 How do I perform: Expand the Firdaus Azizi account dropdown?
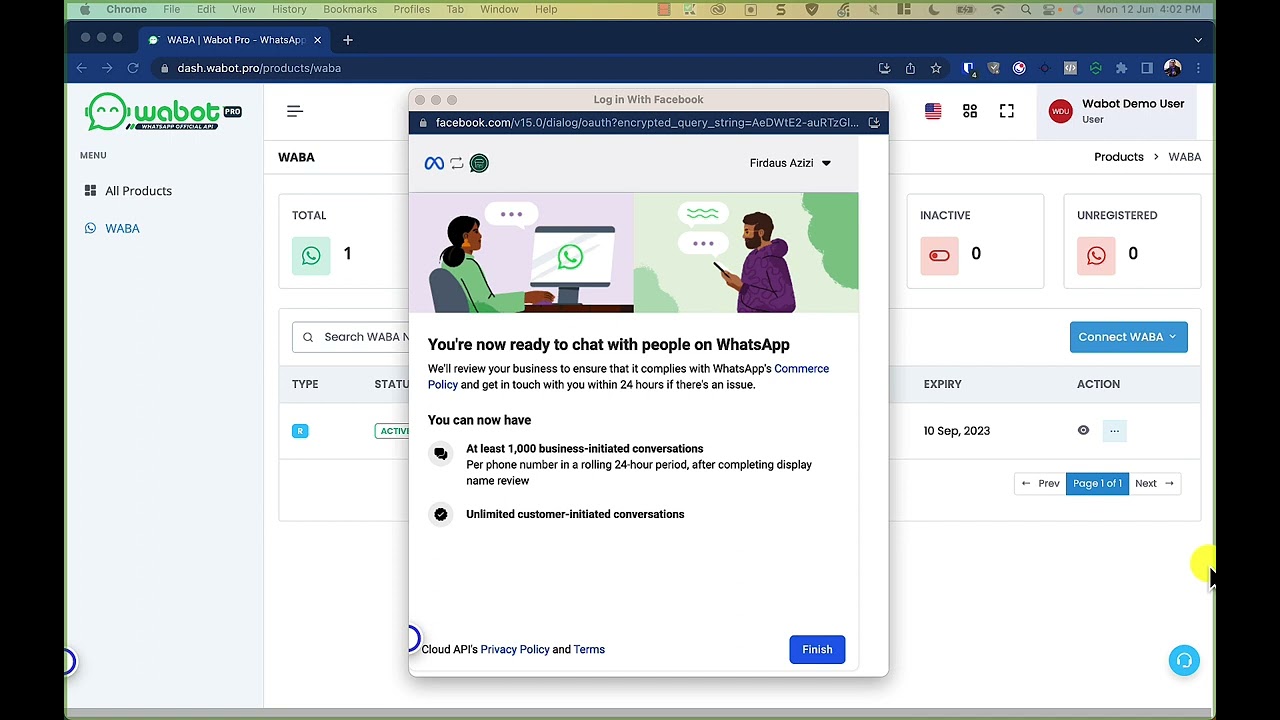pos(790,163)
